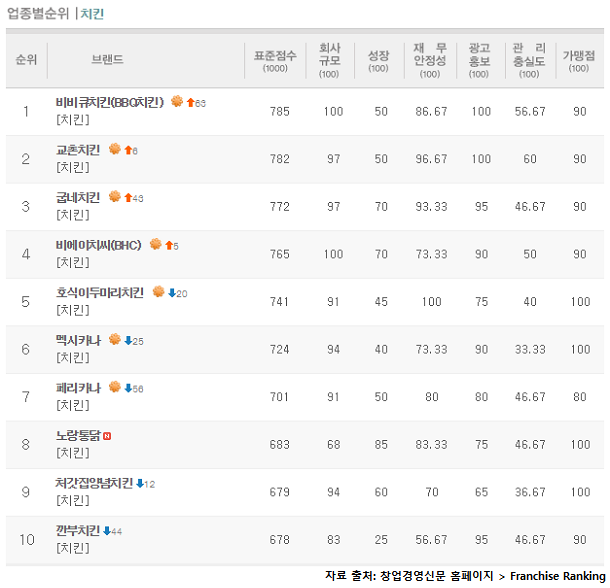Open the 비에이치씨(BHC) brand link

pos(98,245)
